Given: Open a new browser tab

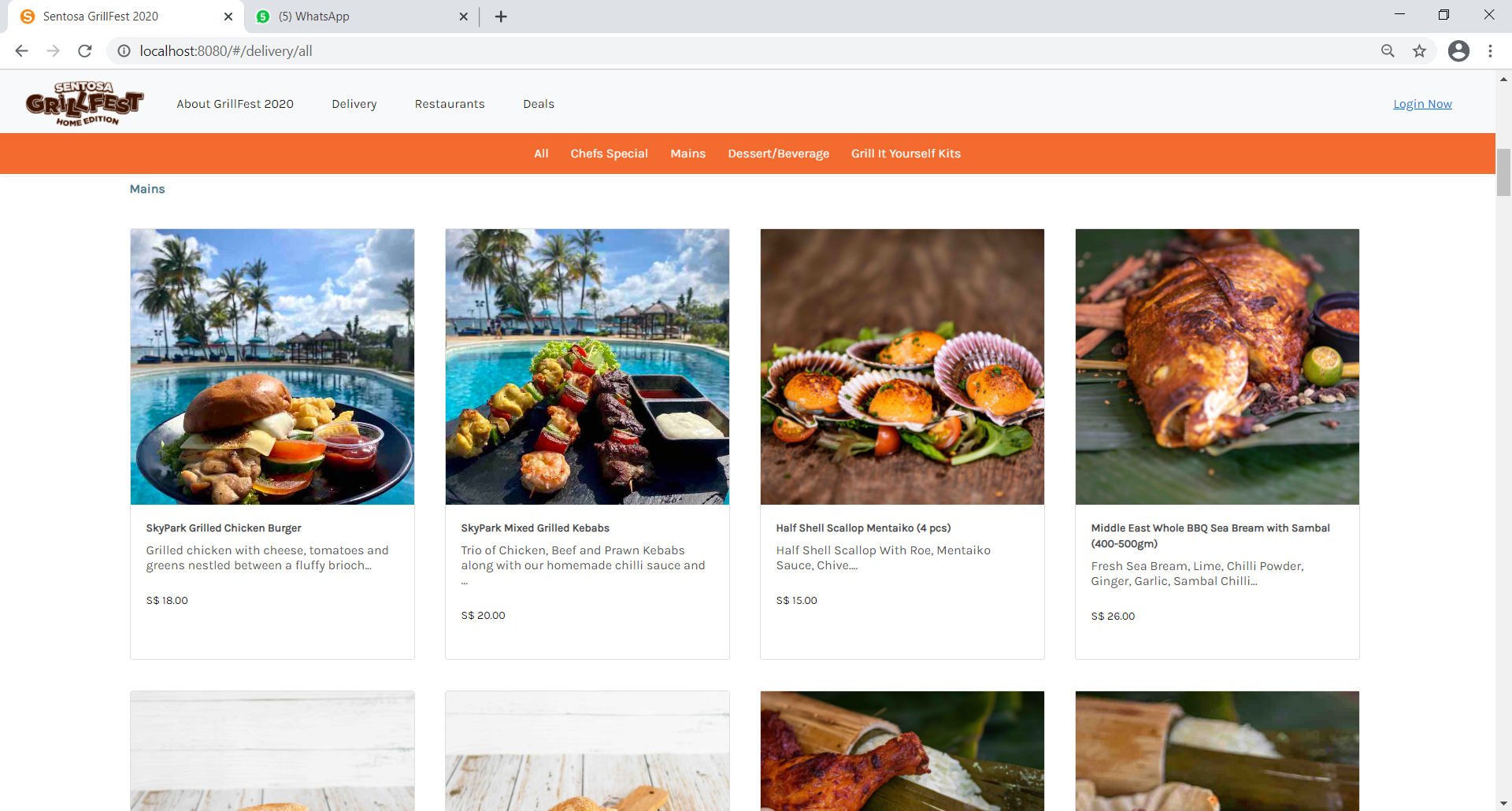Looking at the screenshot, I should pyautogui.click(x=501, y=17).
